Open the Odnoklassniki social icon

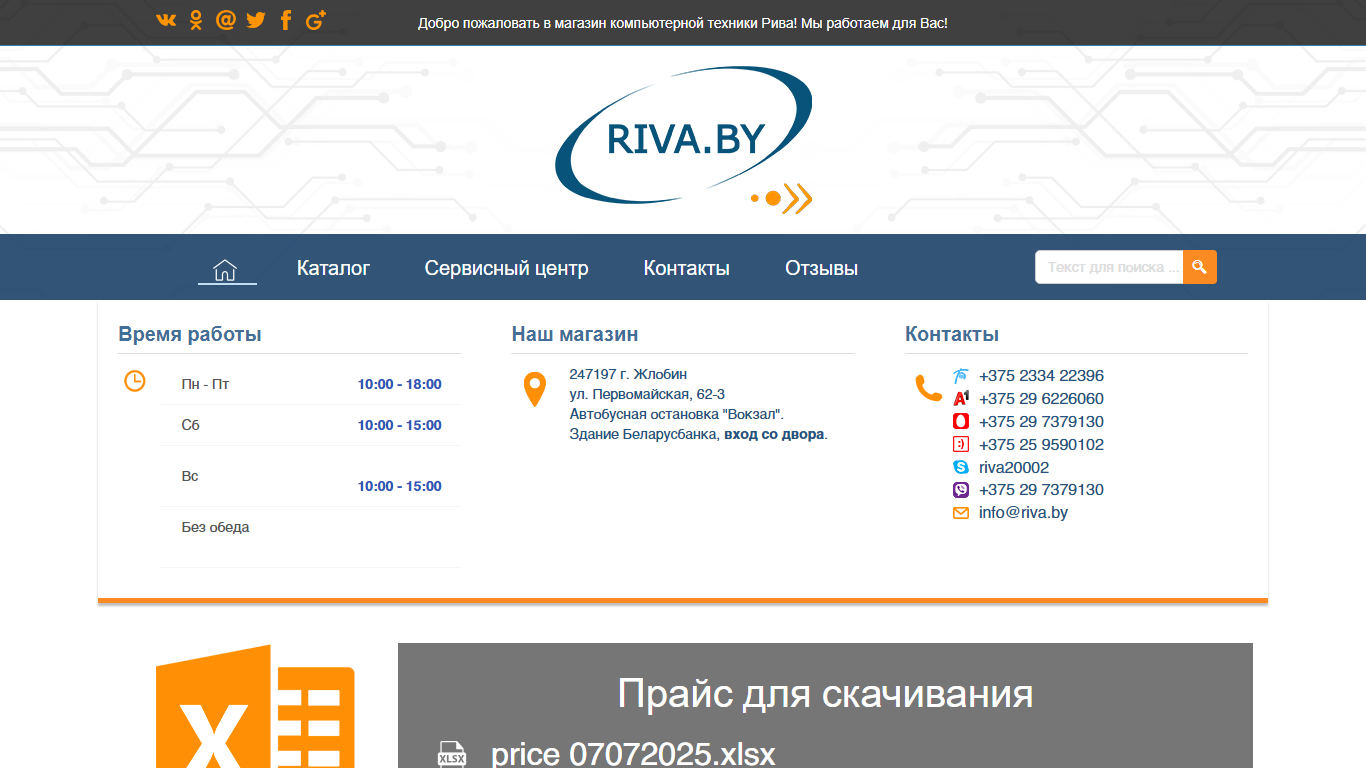[x=196, y=20]
